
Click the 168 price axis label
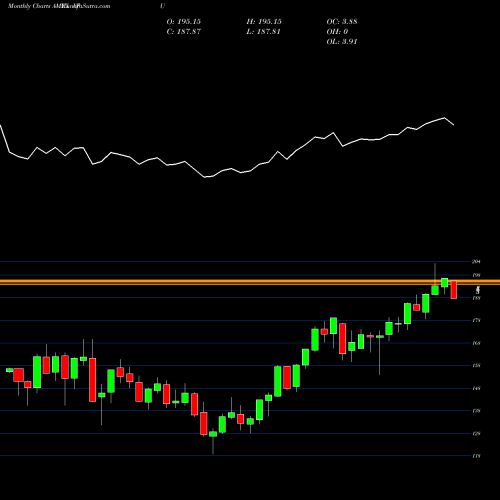476,343
